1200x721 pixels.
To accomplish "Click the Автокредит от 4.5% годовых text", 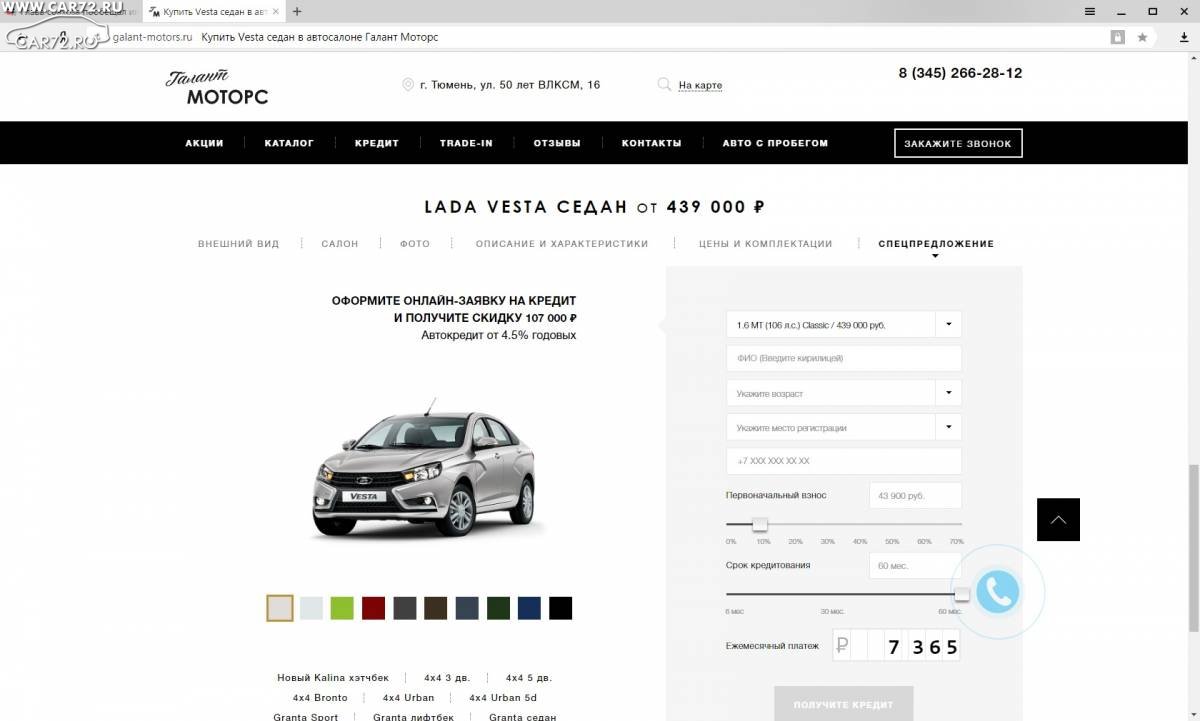I will (499, 335).
